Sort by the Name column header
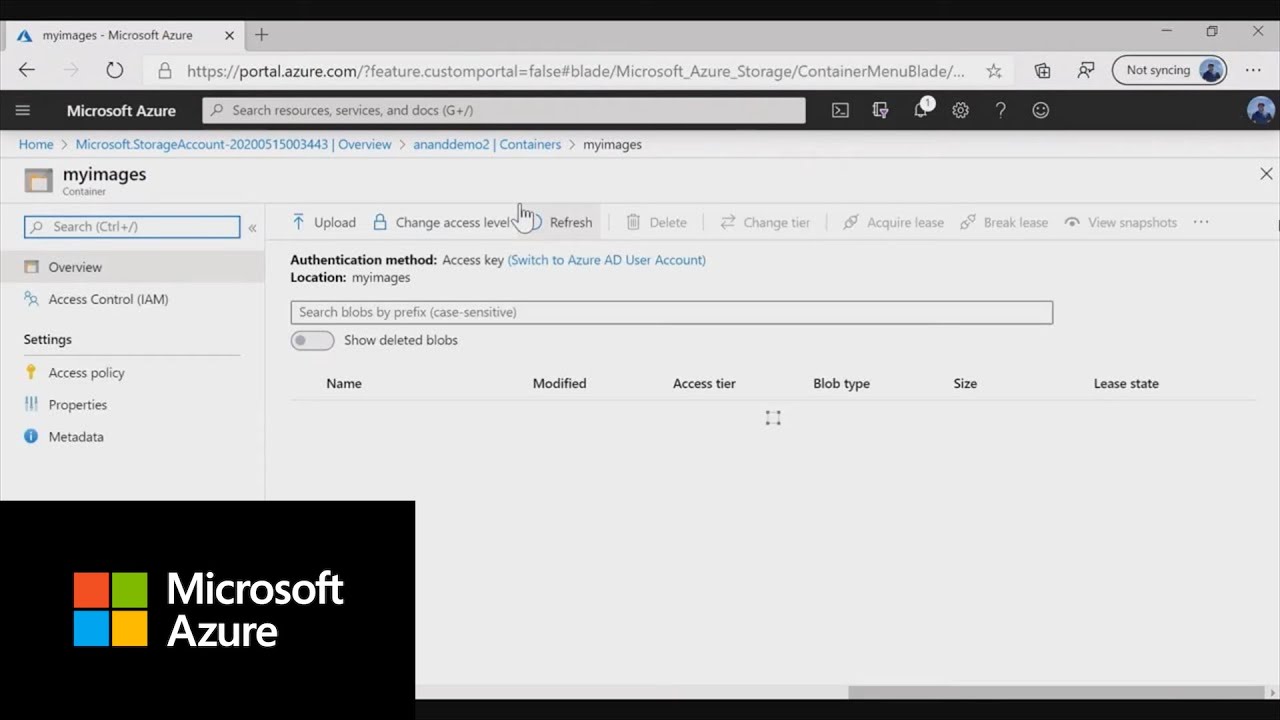1280x720 pixels. coord(344,383)
